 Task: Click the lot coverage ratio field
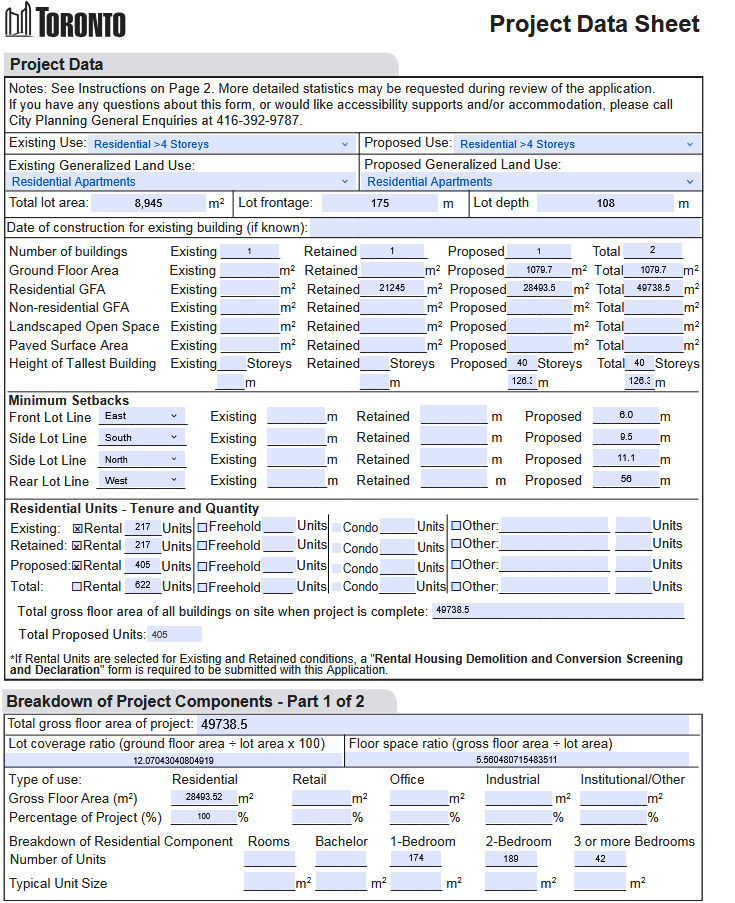pyautogui.click(x=174, y=760)
